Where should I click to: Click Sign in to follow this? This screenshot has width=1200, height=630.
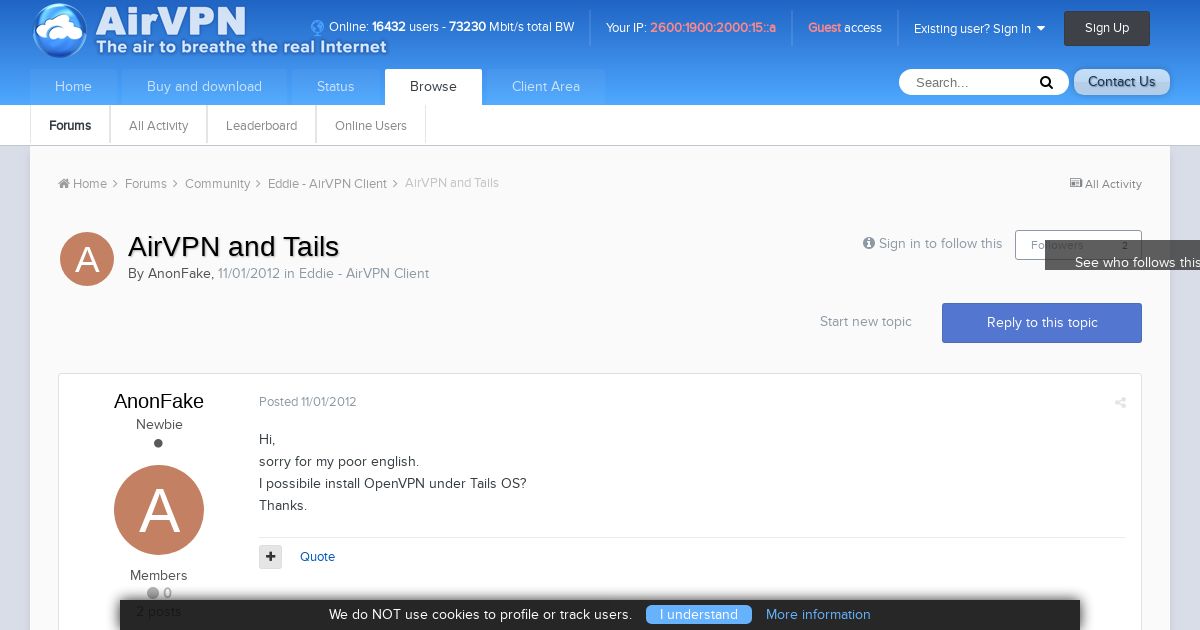coord(932,244)
